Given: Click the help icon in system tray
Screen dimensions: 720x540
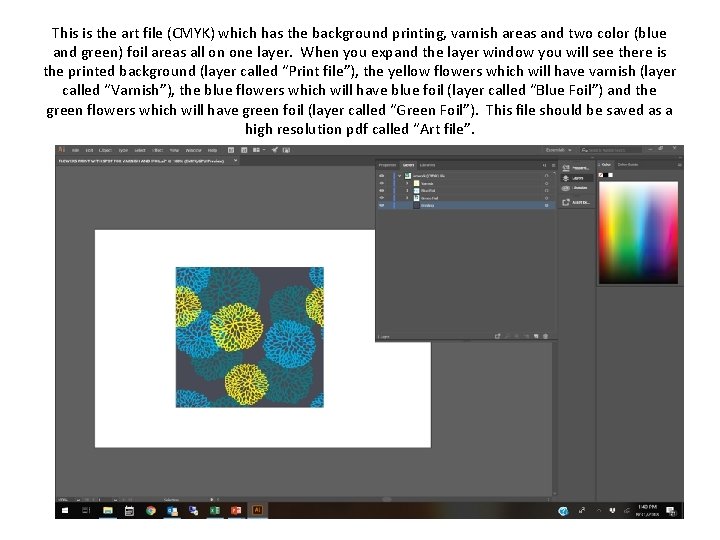Looking at the screenshot, I should pyautogui.click(x=563, y=511).
